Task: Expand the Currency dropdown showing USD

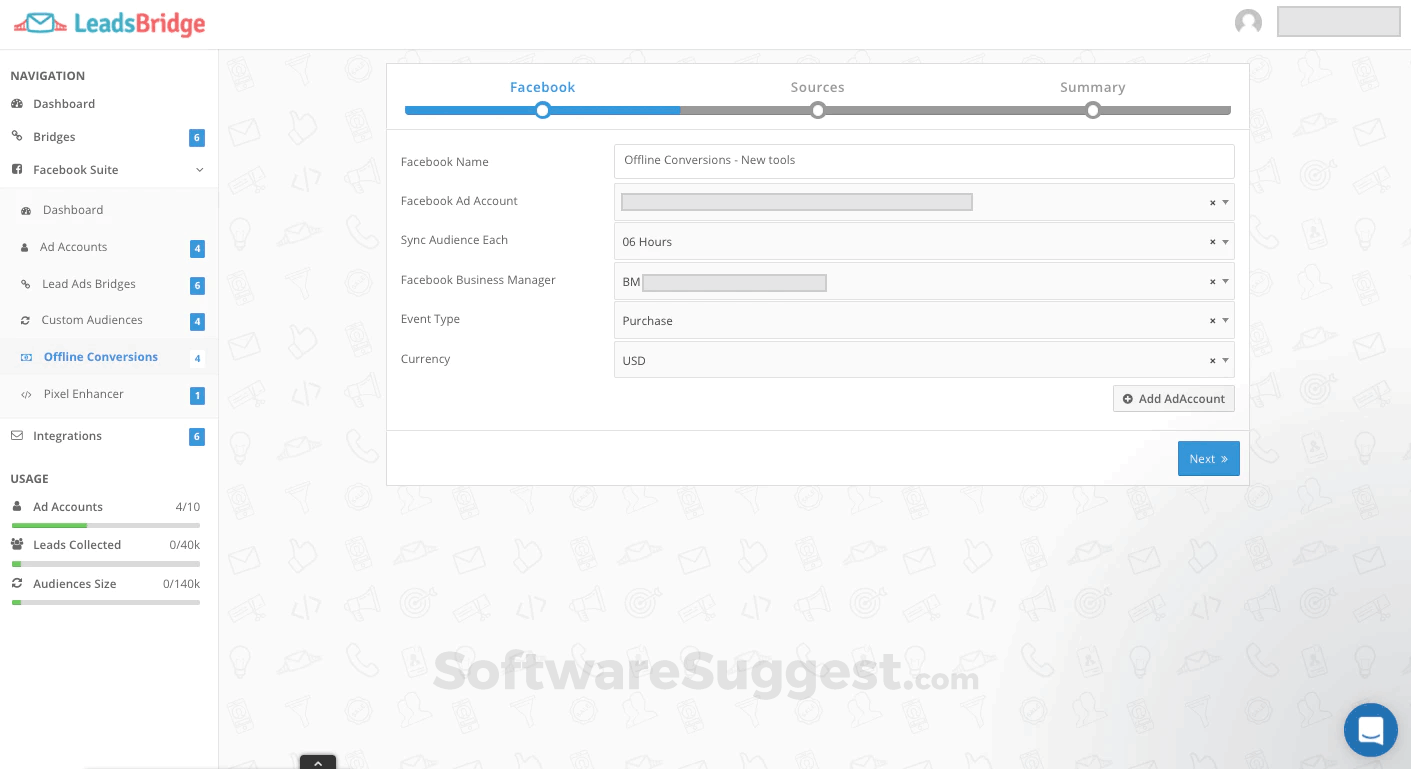Action: 1225,360
